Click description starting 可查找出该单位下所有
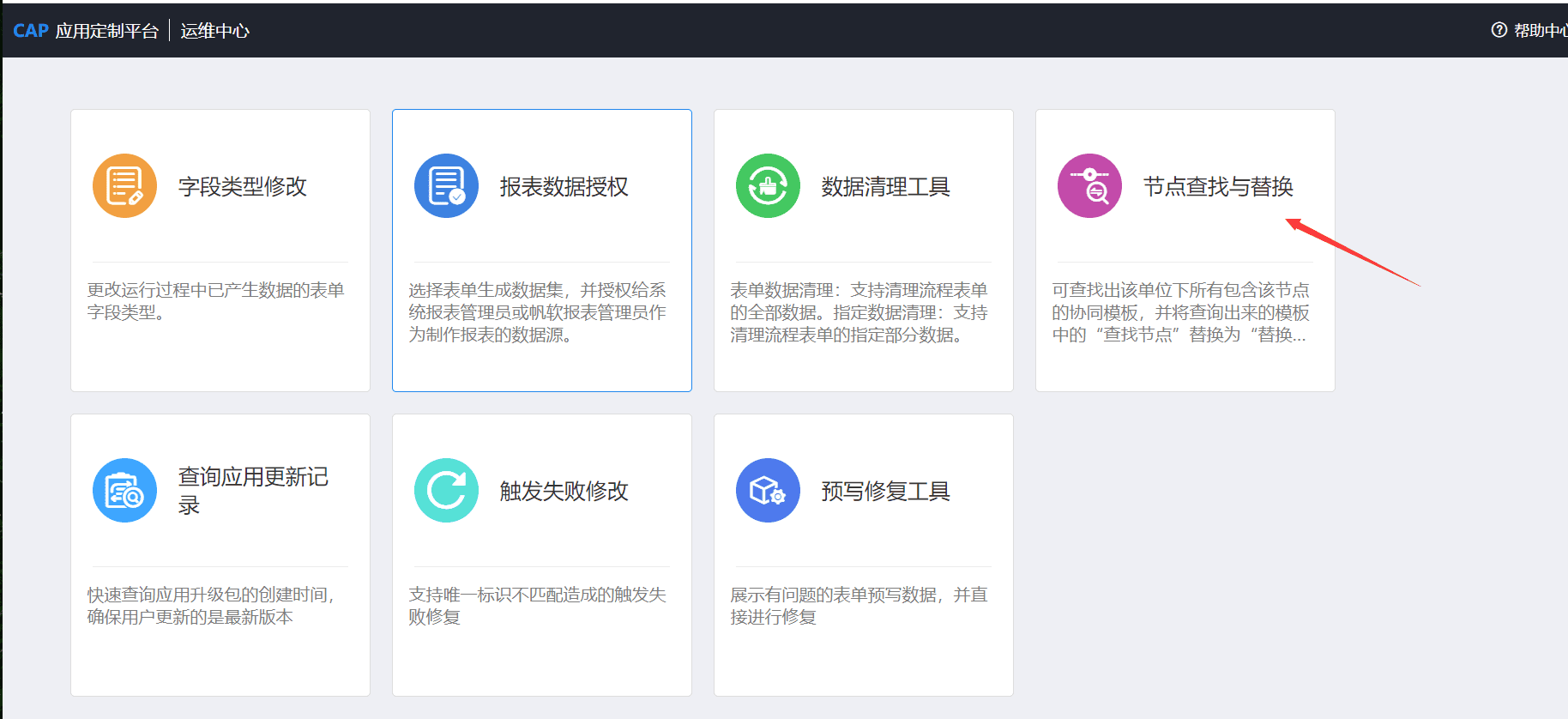 pos(1180,312)
